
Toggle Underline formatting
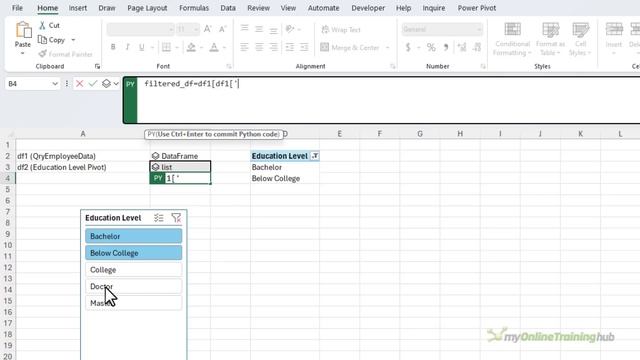click(x=142, y=47)
